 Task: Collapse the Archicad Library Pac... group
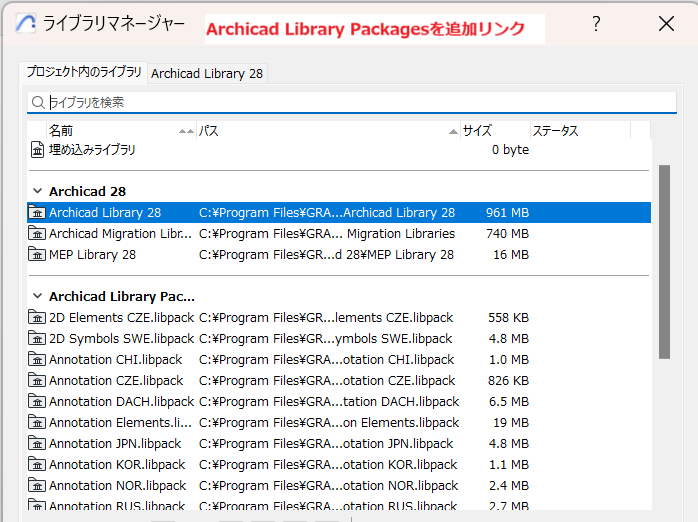tap(38, 296)
